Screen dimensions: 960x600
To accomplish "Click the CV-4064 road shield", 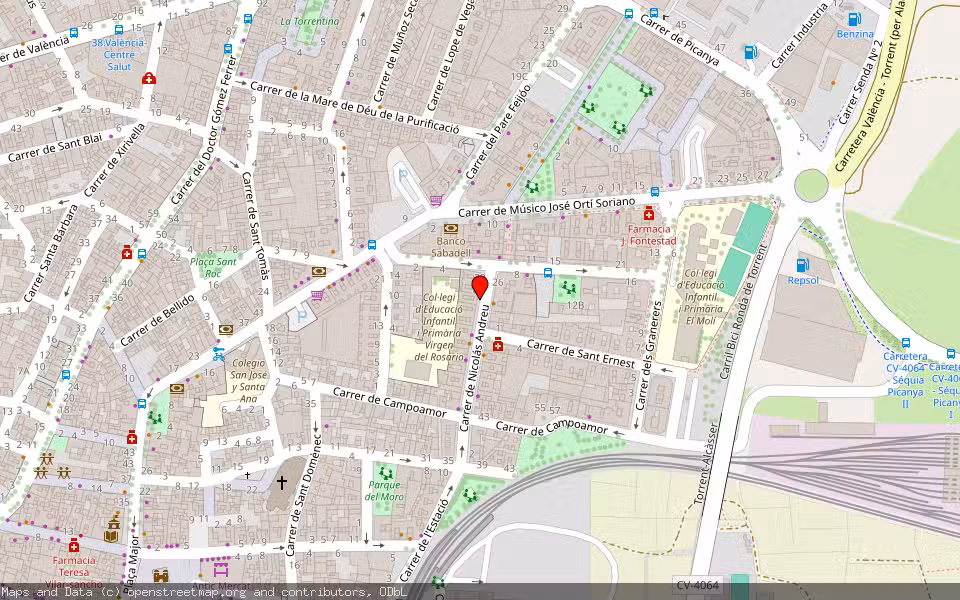I will (x=696, y=585).
